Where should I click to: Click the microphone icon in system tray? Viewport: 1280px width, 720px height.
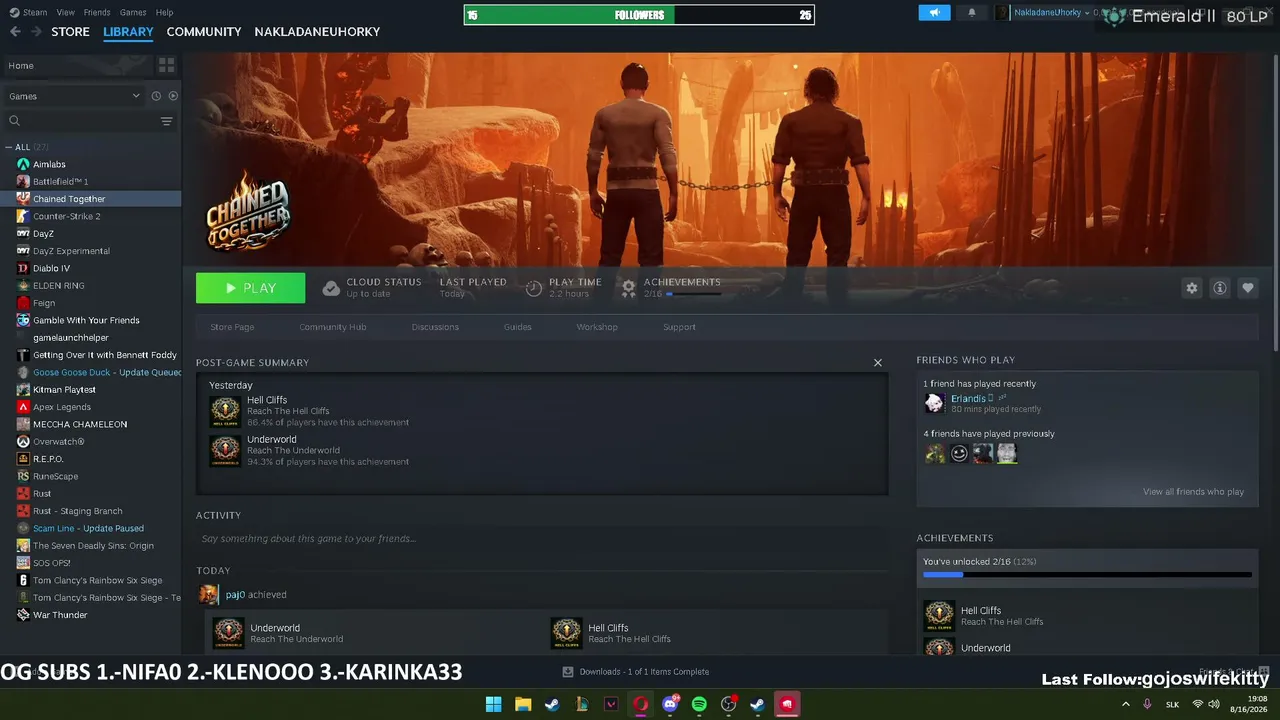click(1147, 704)
